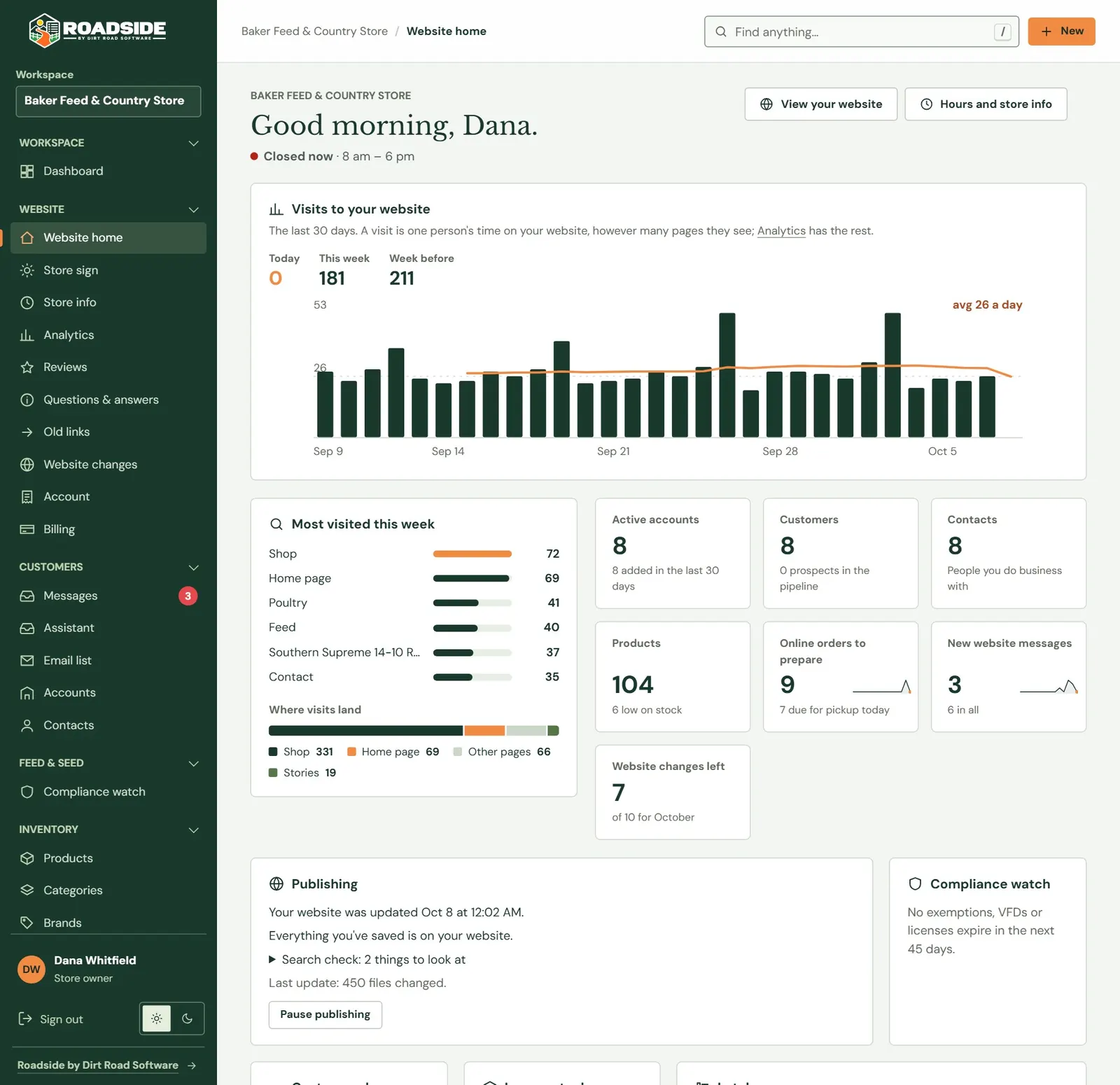Open Questions & answers in the sidebar
The height and width of the screenshot is (1085, 1120).
tap(108, 400)
